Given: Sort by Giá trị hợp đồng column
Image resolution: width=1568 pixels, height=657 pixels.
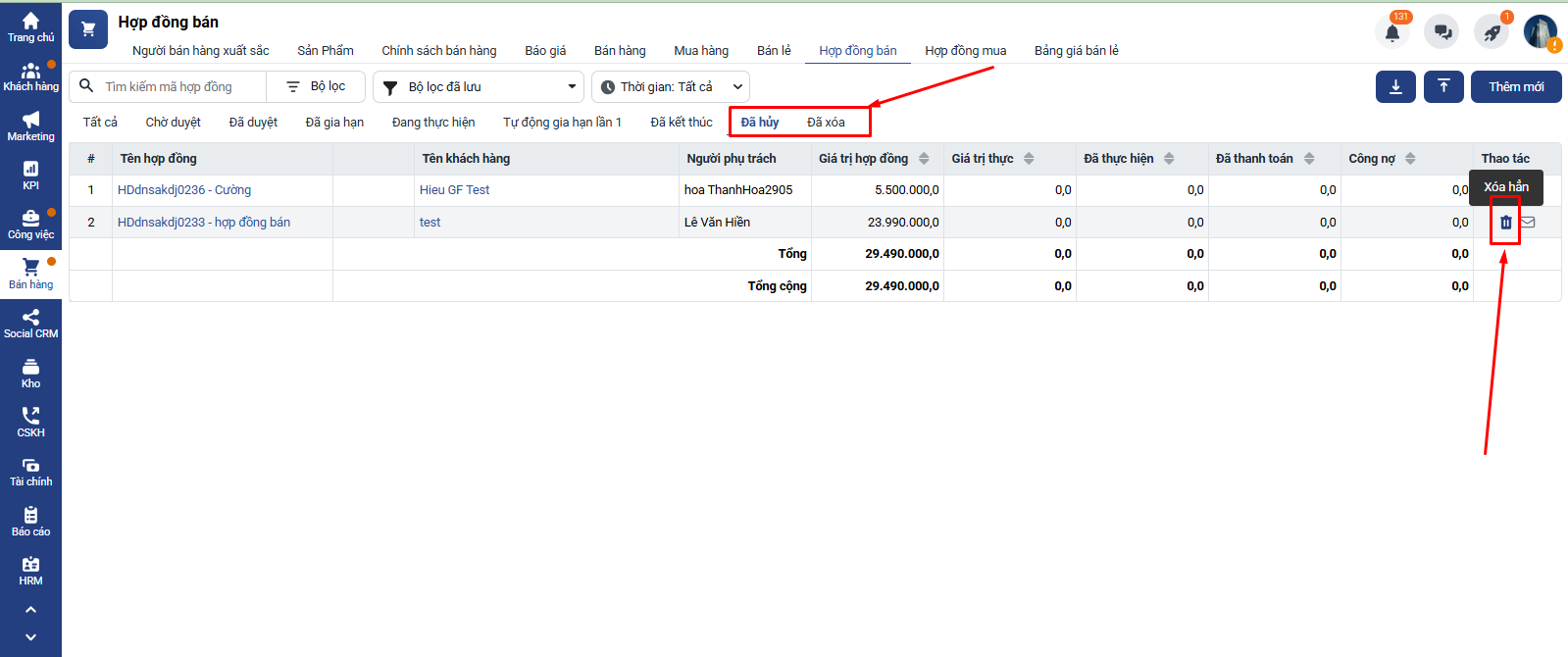Looking at the screenshot, I should tap(924, 159).
